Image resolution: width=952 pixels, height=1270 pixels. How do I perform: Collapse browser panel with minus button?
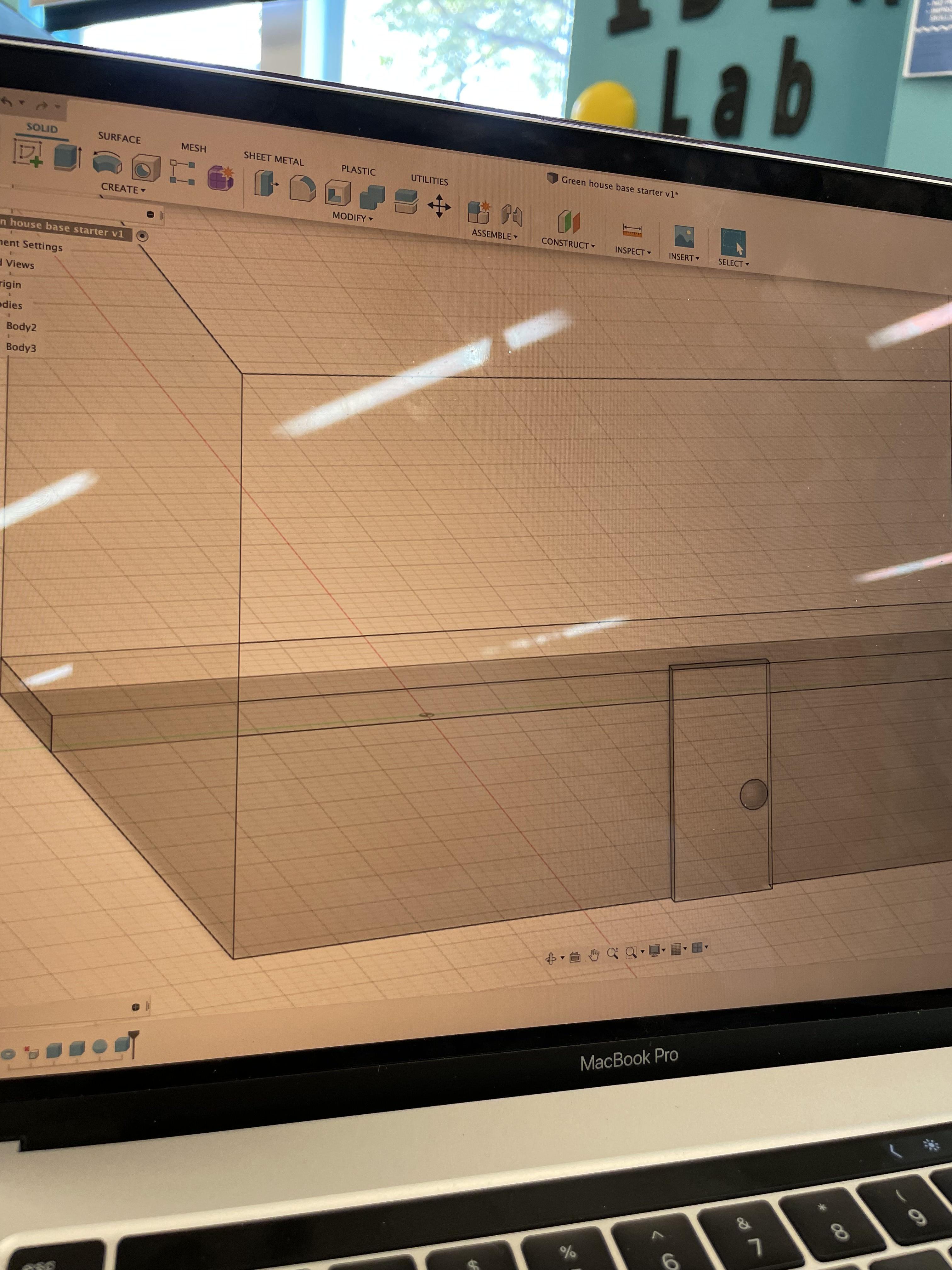(x=150, y=214)
